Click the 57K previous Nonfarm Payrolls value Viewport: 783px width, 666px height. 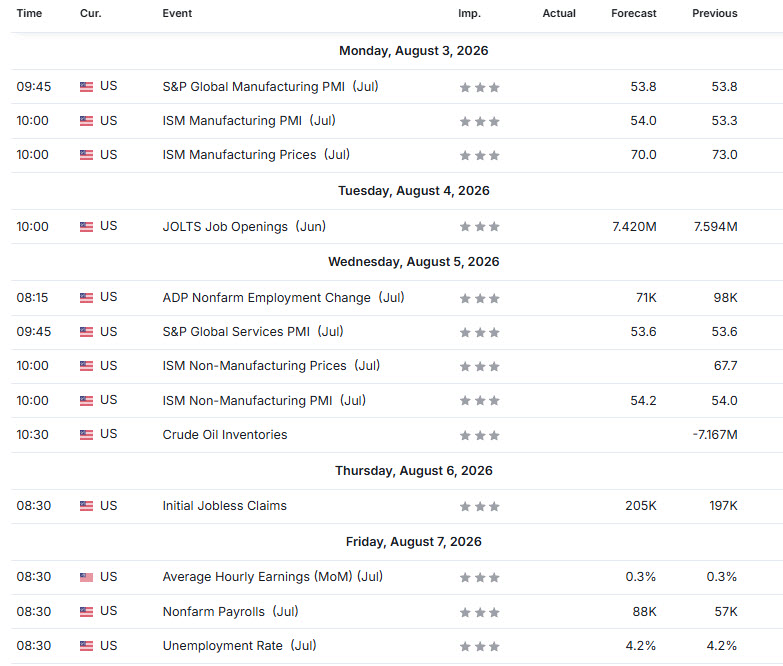tap(726, 612)
